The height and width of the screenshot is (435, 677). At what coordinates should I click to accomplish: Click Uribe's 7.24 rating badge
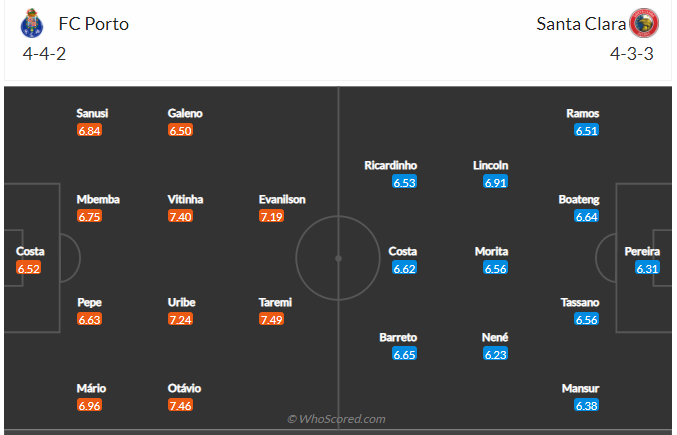(180, 319)
